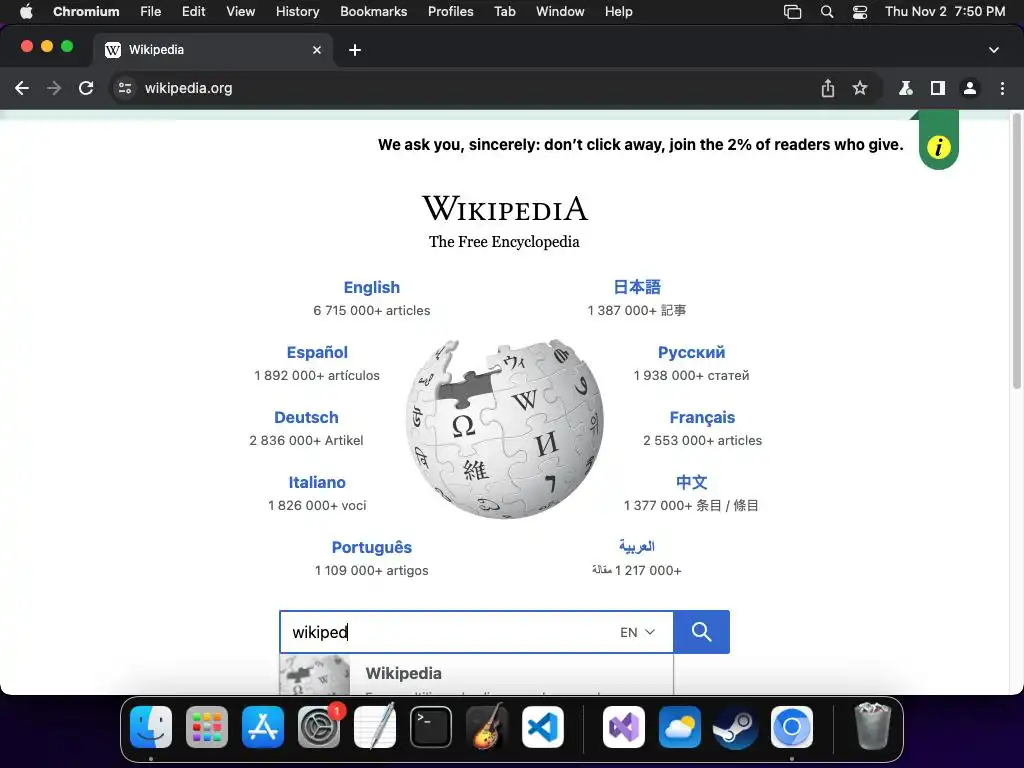Open Spotlight search in menu bar
Viewport: 1024px width, 768px height.
[827, 12]
